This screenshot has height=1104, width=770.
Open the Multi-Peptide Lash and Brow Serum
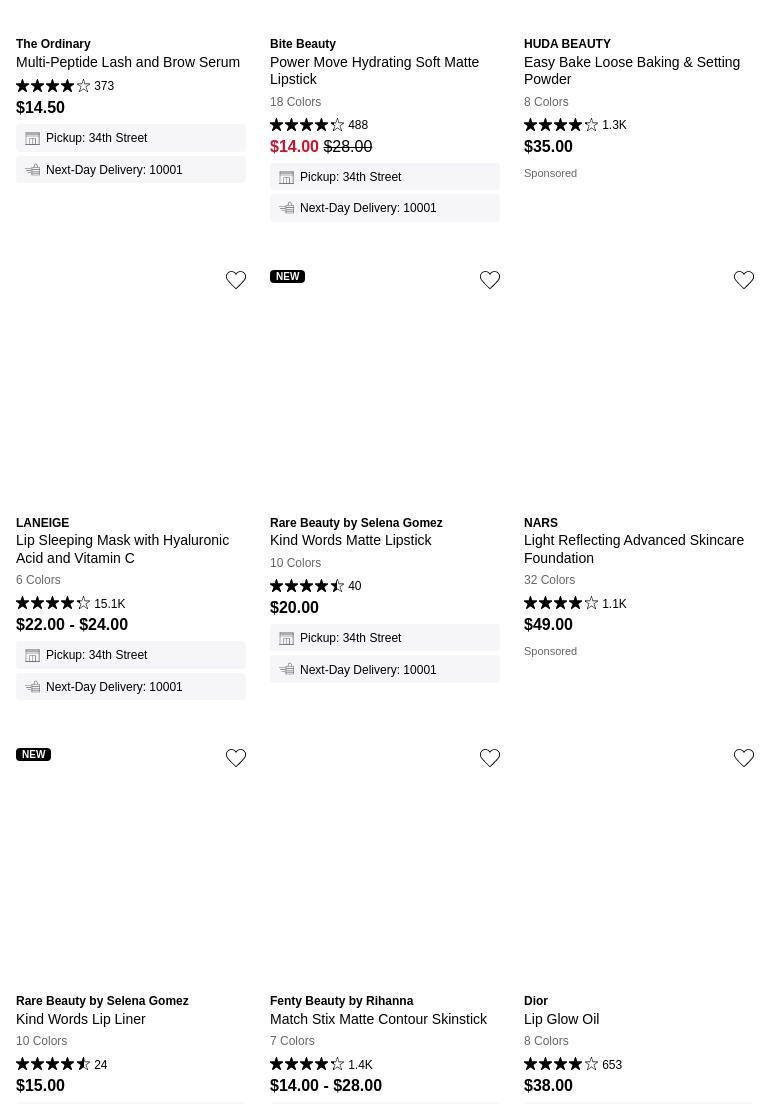(128, 62)
